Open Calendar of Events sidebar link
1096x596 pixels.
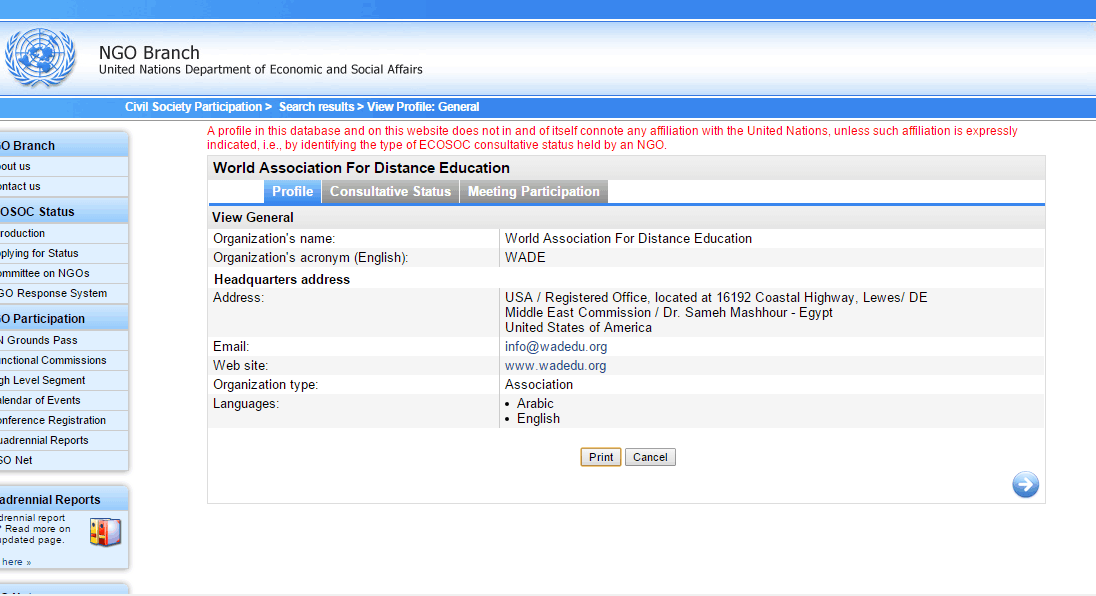[x=41, y=401]
